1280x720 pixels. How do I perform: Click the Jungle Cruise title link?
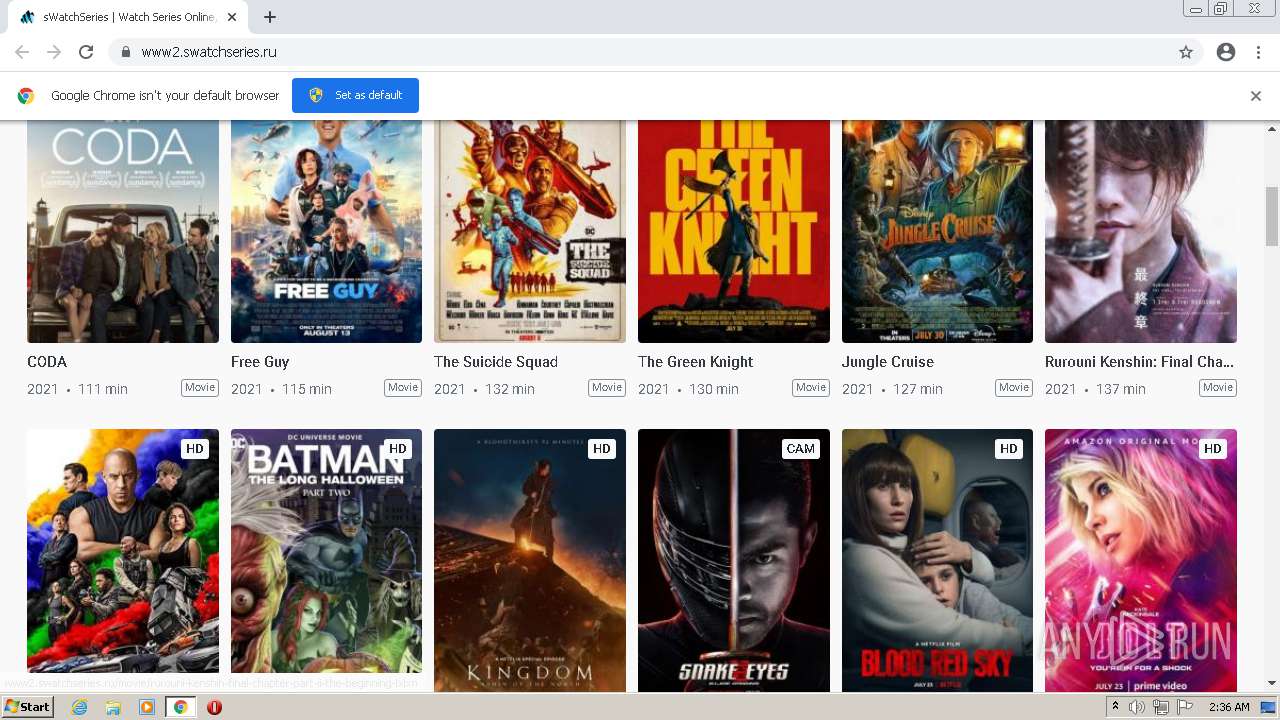(x=888, y=362)
